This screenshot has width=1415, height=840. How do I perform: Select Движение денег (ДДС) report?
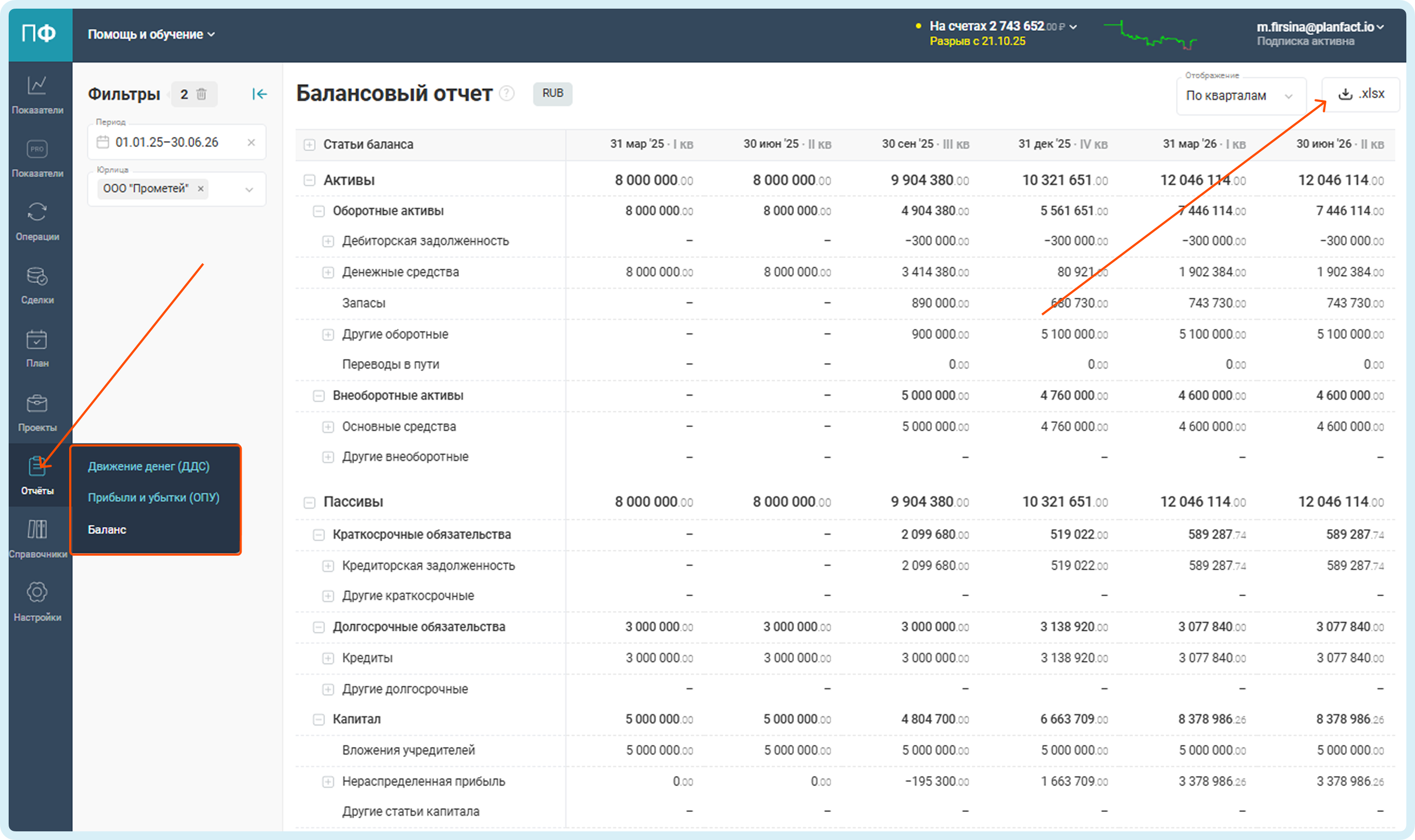pyautogui.click(x=148, y=466)
